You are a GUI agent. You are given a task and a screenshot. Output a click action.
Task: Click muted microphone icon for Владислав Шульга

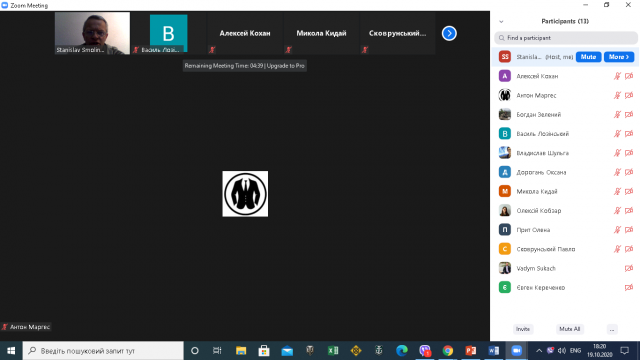pyautogui.click(x=617, y=153)
